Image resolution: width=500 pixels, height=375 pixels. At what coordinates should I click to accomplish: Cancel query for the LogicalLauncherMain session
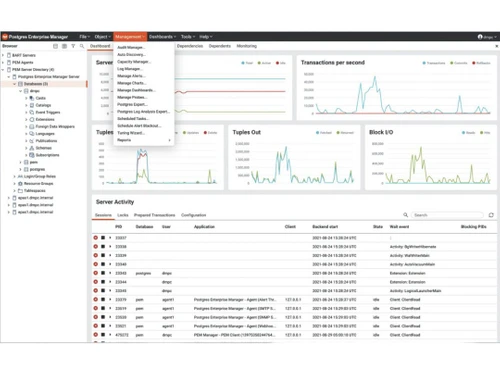point(103,291)
